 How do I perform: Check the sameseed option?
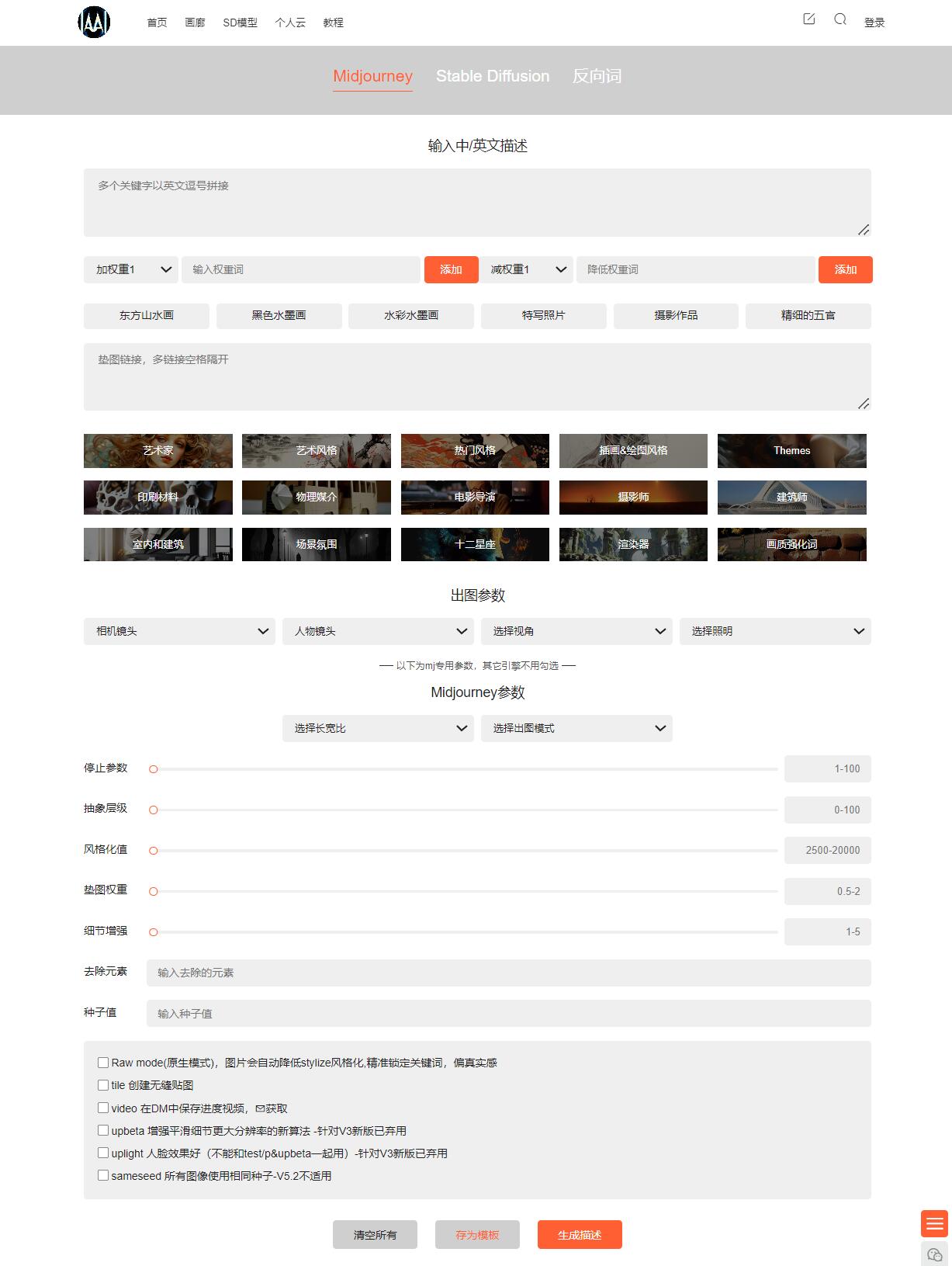click(x=103, y=1175)
